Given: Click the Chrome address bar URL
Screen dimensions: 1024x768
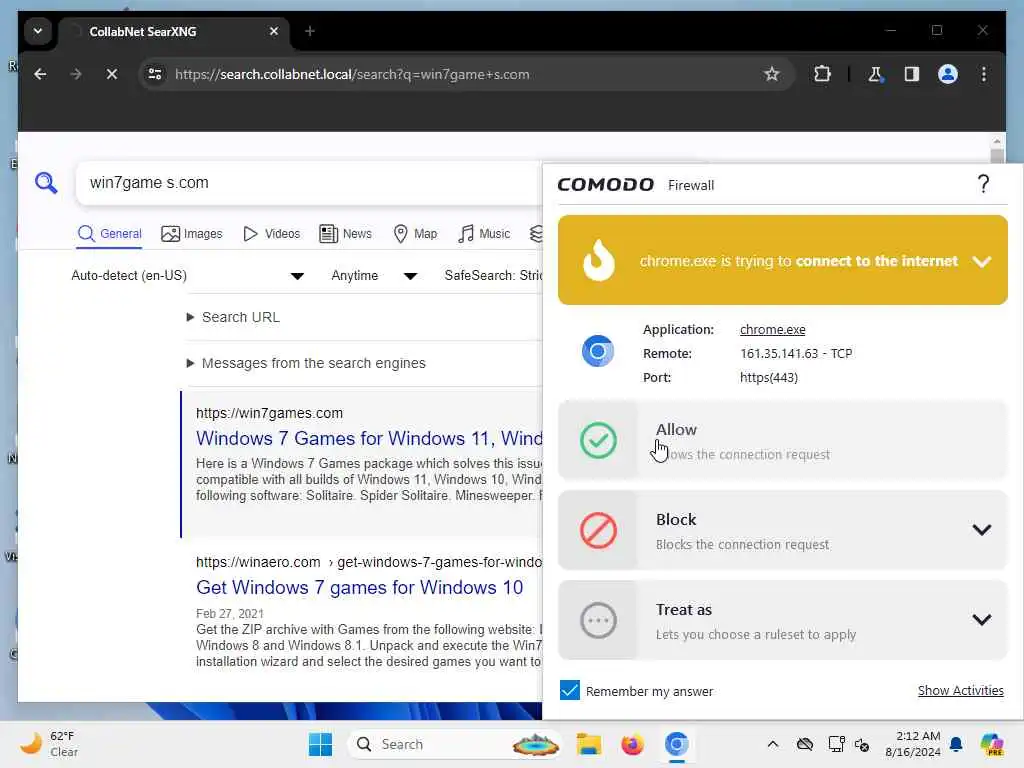Looking at the screenshot, I should 352,74.
